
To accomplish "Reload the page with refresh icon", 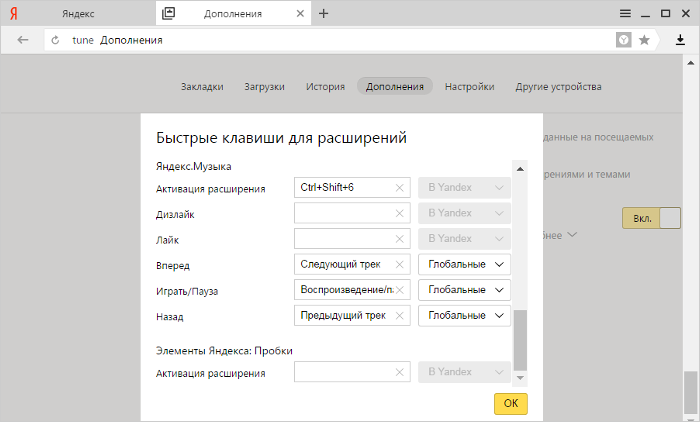I will tap(55, 40).
